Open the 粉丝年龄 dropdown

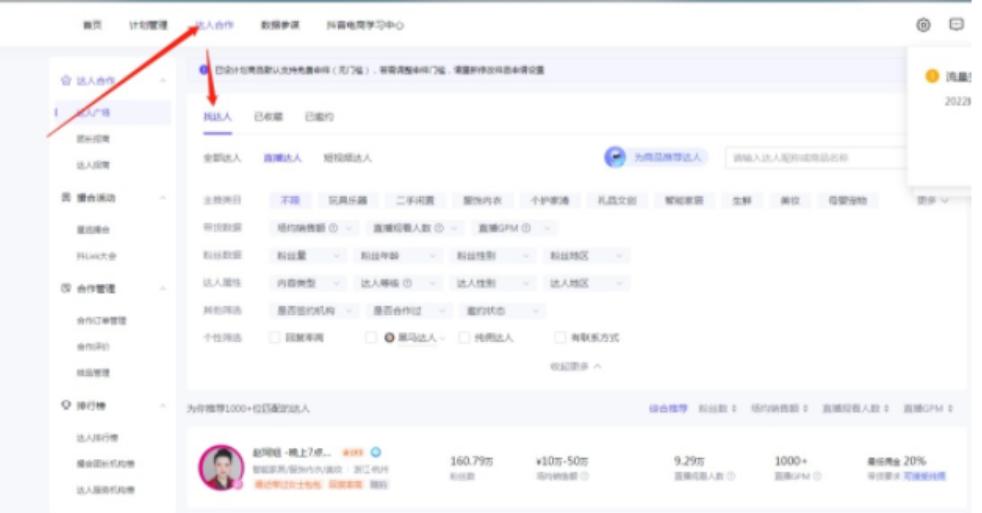coord(398,256)
